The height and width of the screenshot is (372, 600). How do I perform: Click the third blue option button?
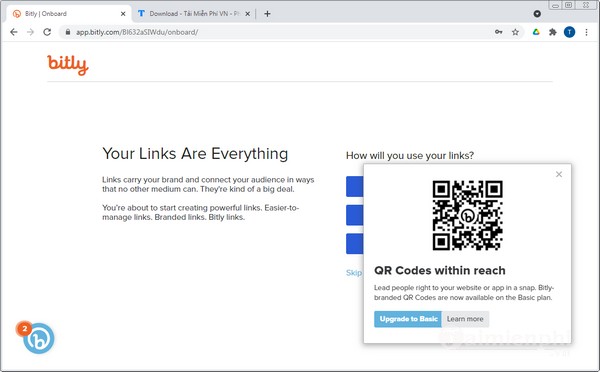(x=355, y=244)
